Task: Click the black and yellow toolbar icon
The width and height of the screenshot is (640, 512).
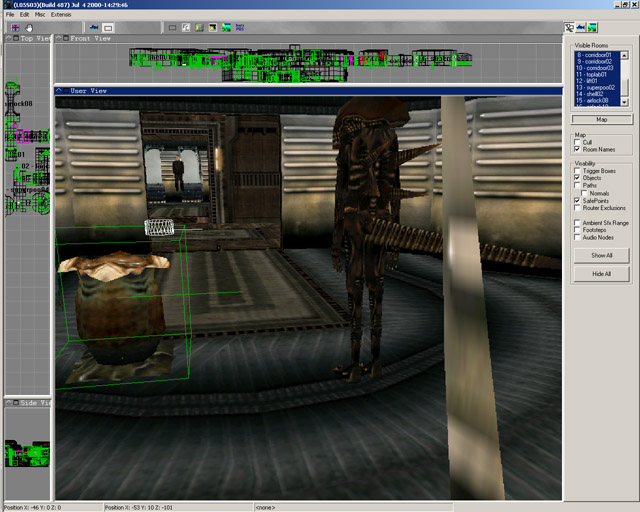Action: pos(213,28)
